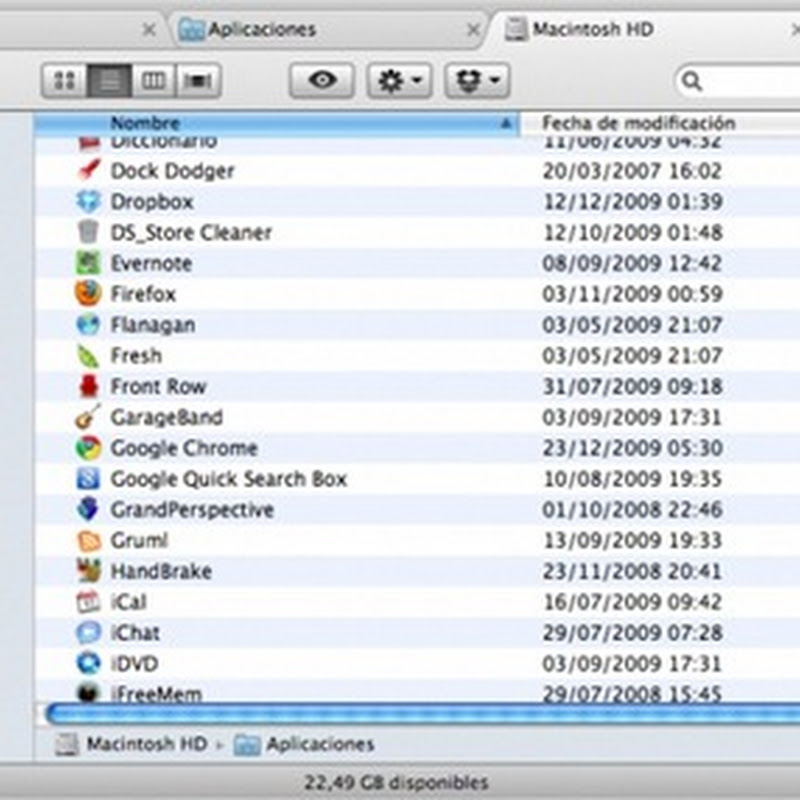Select the Front Row chair icon
Image resolution: width=800 pixels, height=800 pixels.
tap(88, 386)
